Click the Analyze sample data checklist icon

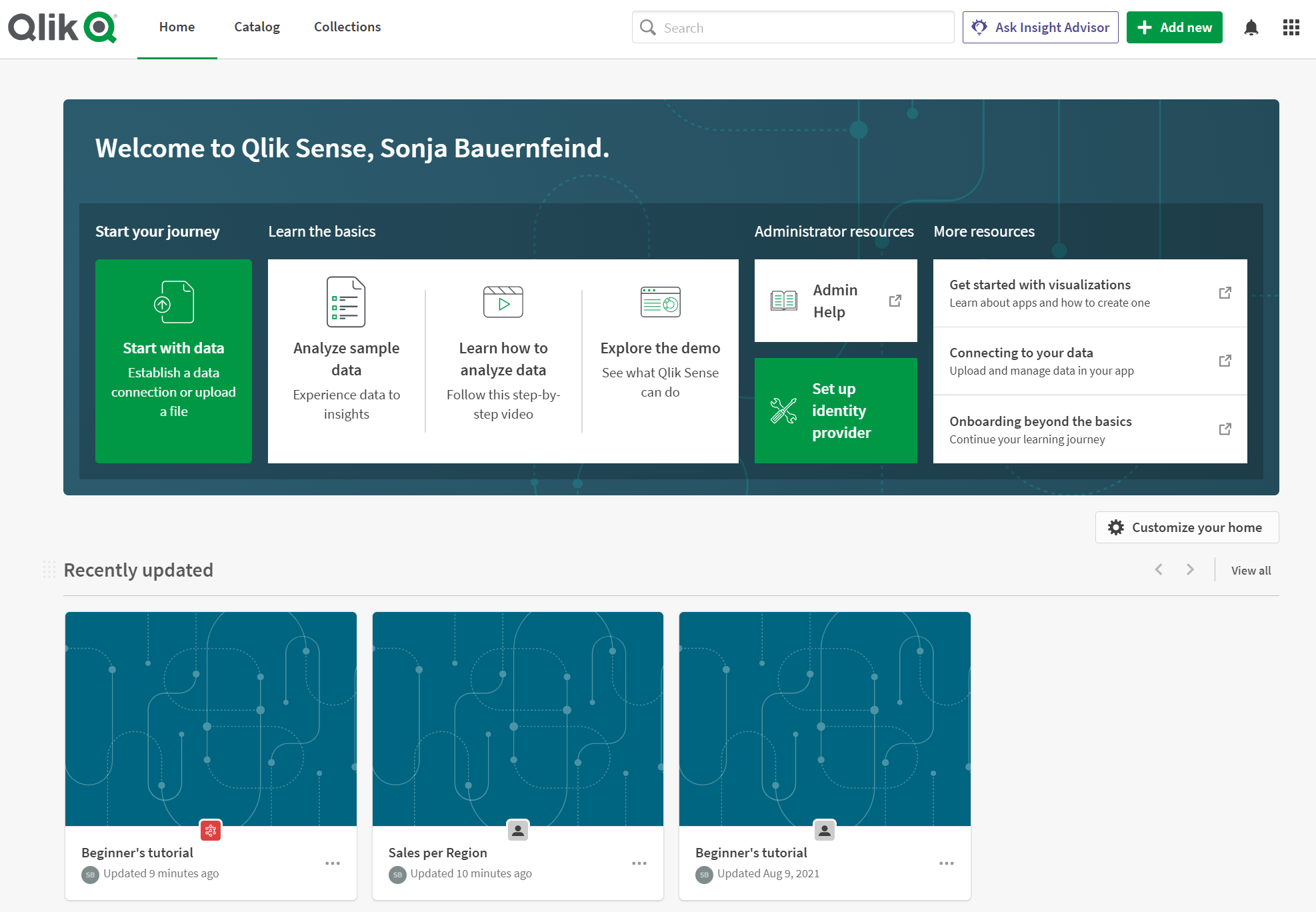(x=346, y=302)
